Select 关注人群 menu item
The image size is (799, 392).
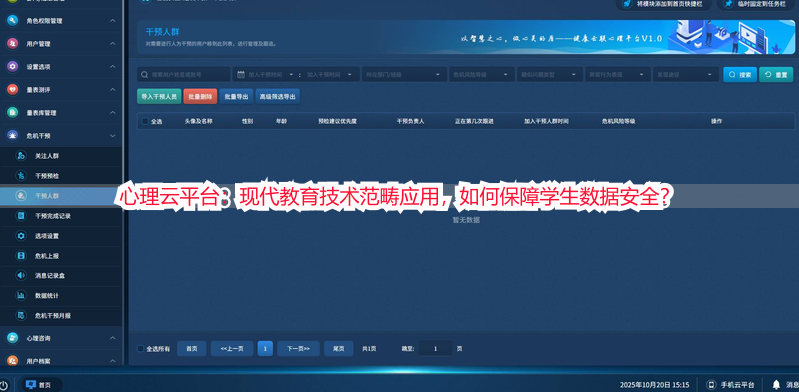click(x=61, y=156)
